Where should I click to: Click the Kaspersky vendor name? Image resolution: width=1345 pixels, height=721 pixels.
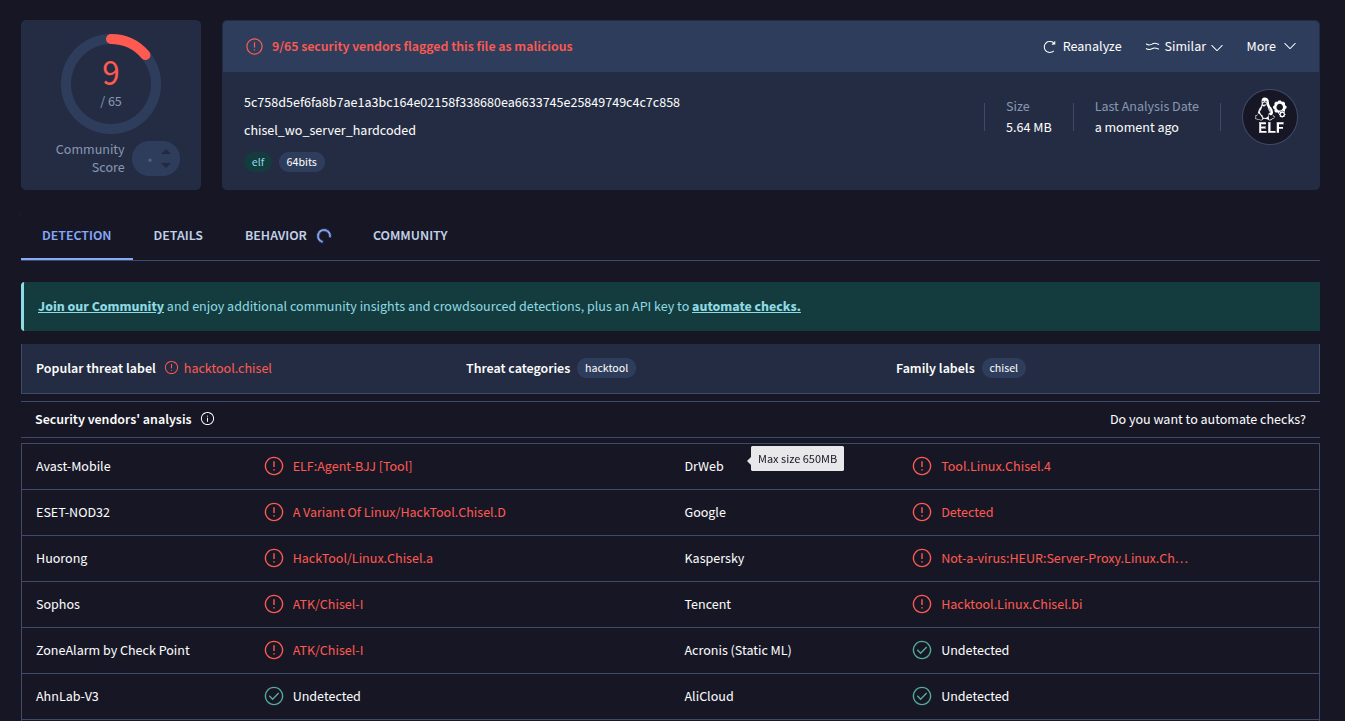point(715,559)
